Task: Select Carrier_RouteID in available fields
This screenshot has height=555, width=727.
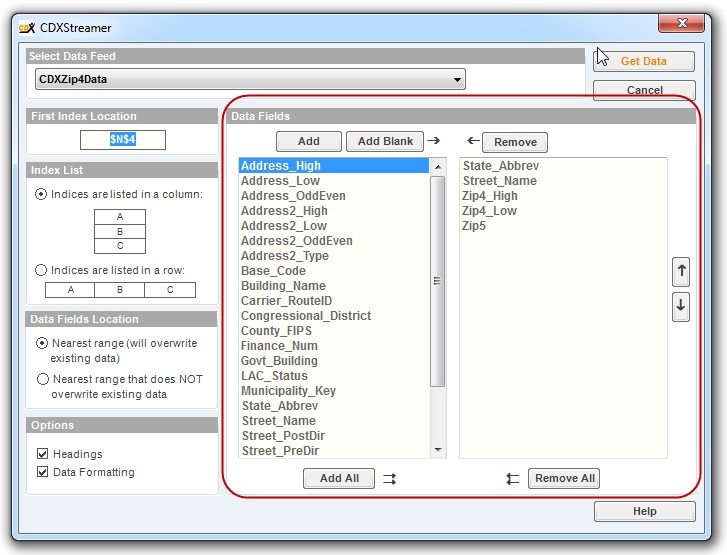Action: [334, 301]
